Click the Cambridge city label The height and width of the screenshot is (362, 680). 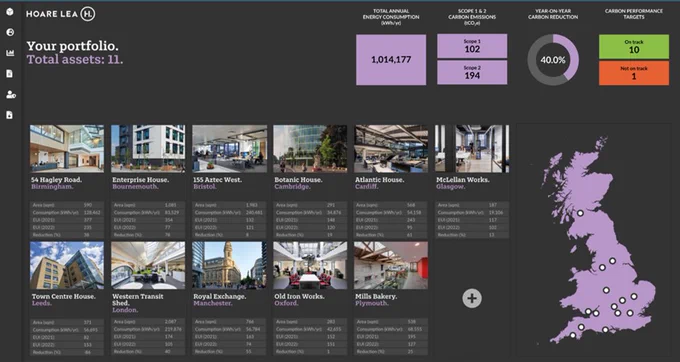tap(293, 187)
